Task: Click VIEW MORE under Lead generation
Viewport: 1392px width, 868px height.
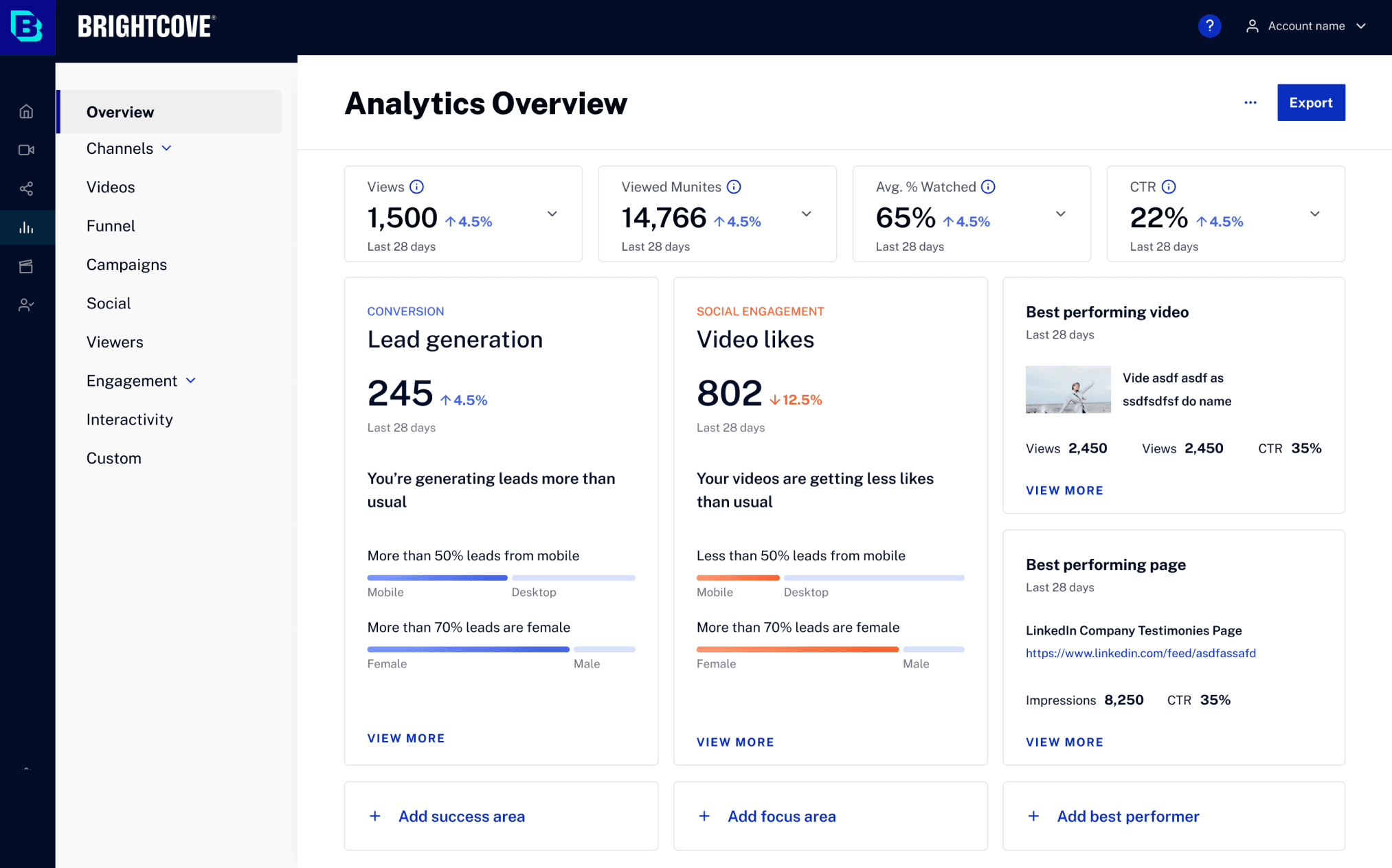Action: (x=406, y=738)
